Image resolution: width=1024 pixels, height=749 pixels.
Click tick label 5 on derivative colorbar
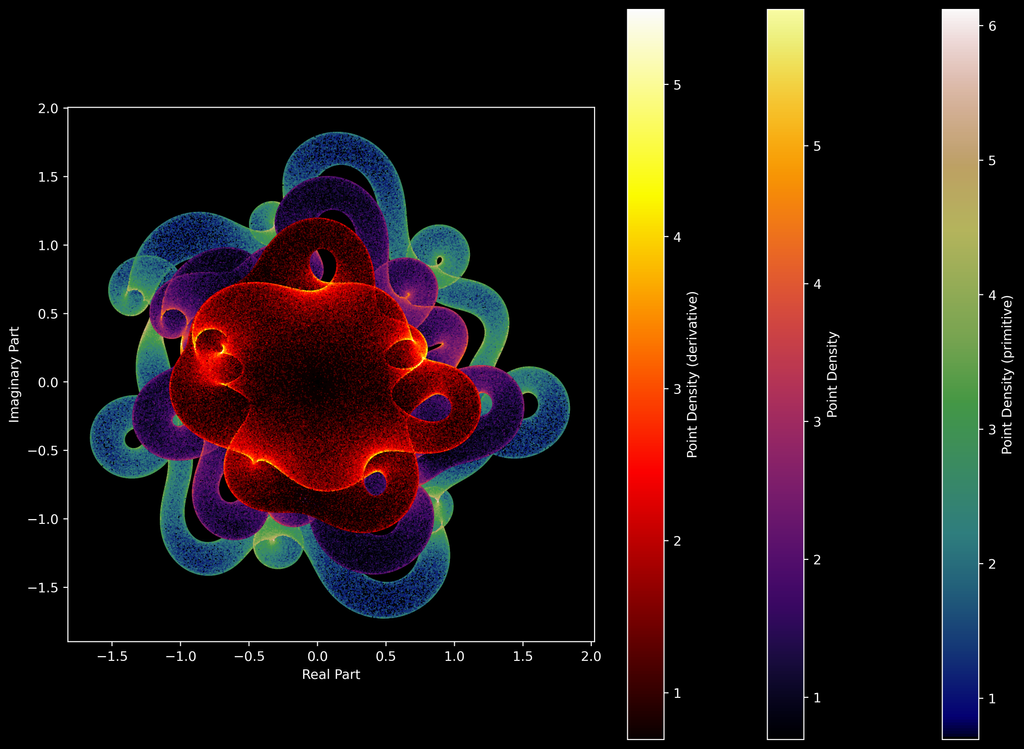(677, 85)
